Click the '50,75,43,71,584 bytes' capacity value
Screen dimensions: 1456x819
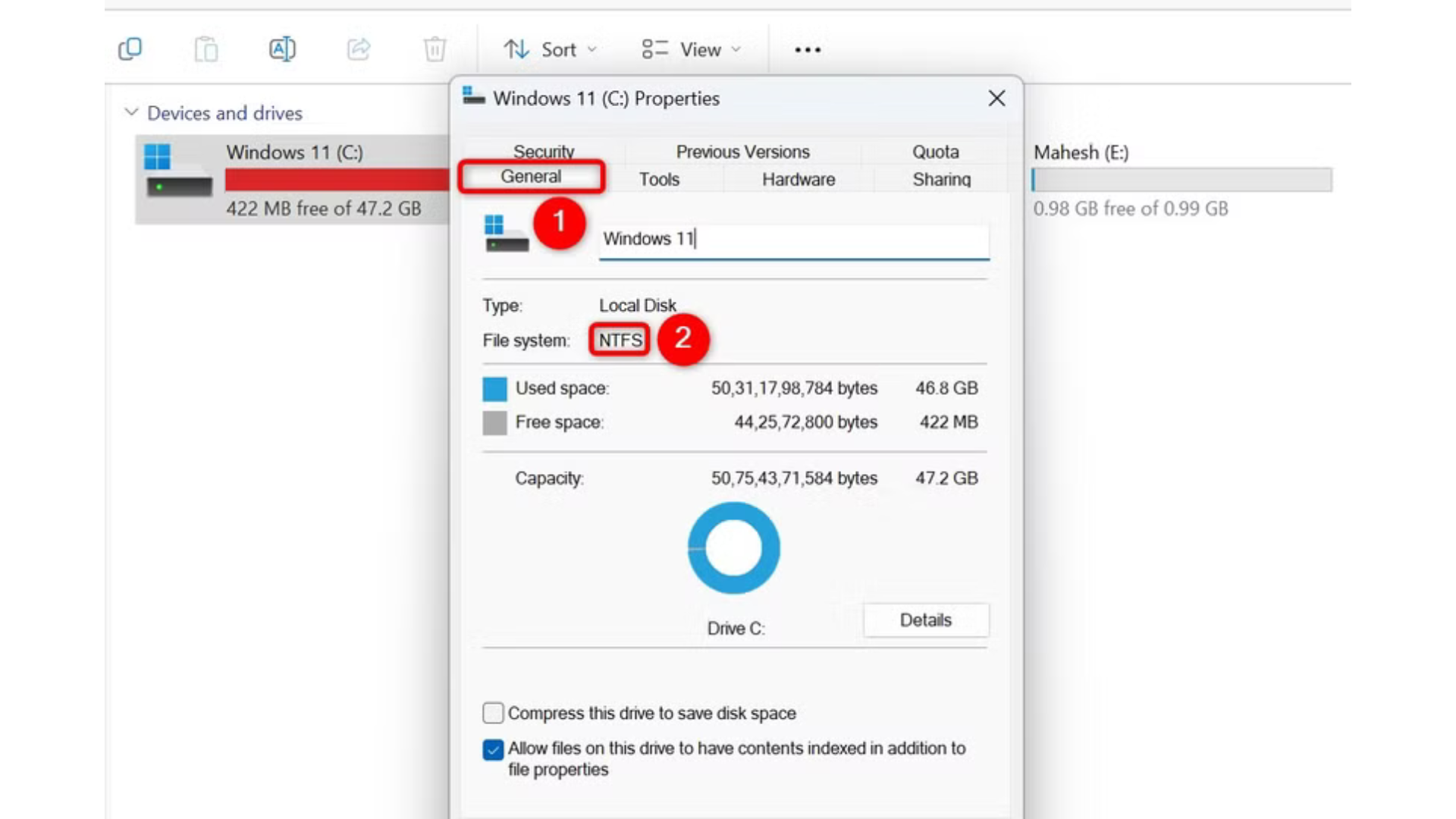click(794, 479)
